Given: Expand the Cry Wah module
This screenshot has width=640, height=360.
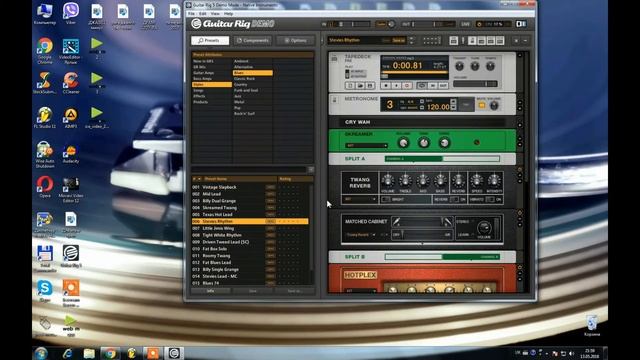Looking at the screenshot, I should [520, 125].
